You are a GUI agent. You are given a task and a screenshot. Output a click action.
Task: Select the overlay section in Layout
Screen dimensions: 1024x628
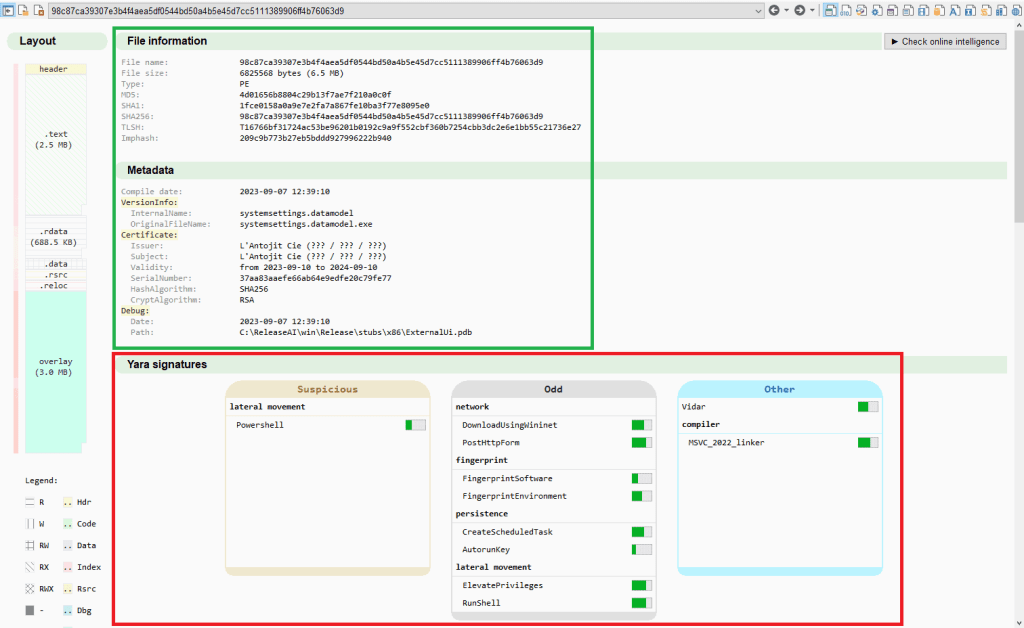(x=56, y=367)
